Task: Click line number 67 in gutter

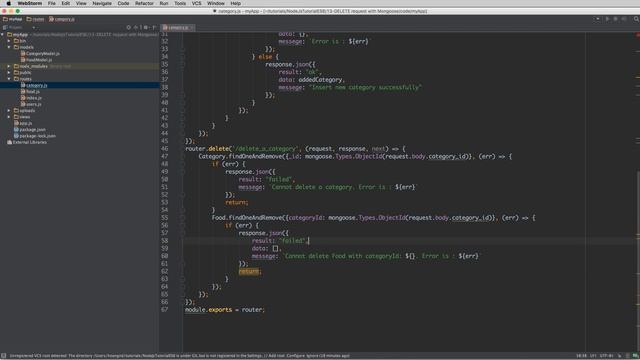Action: point(164,310)
